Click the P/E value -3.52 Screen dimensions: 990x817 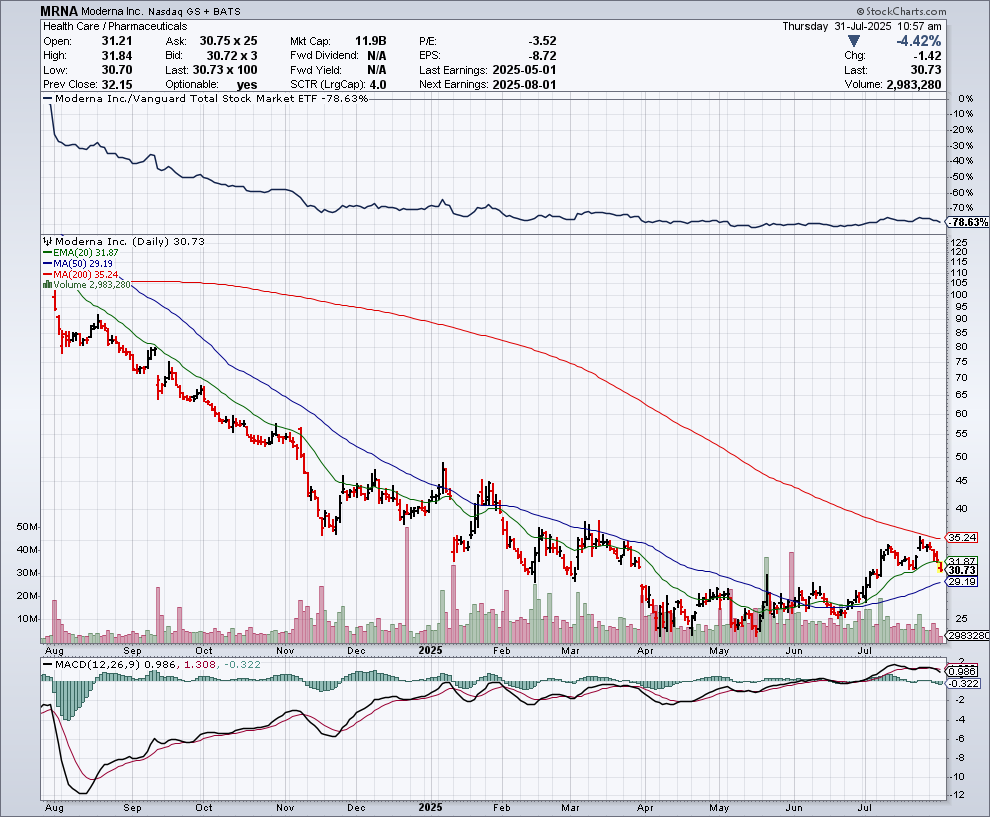542,41
